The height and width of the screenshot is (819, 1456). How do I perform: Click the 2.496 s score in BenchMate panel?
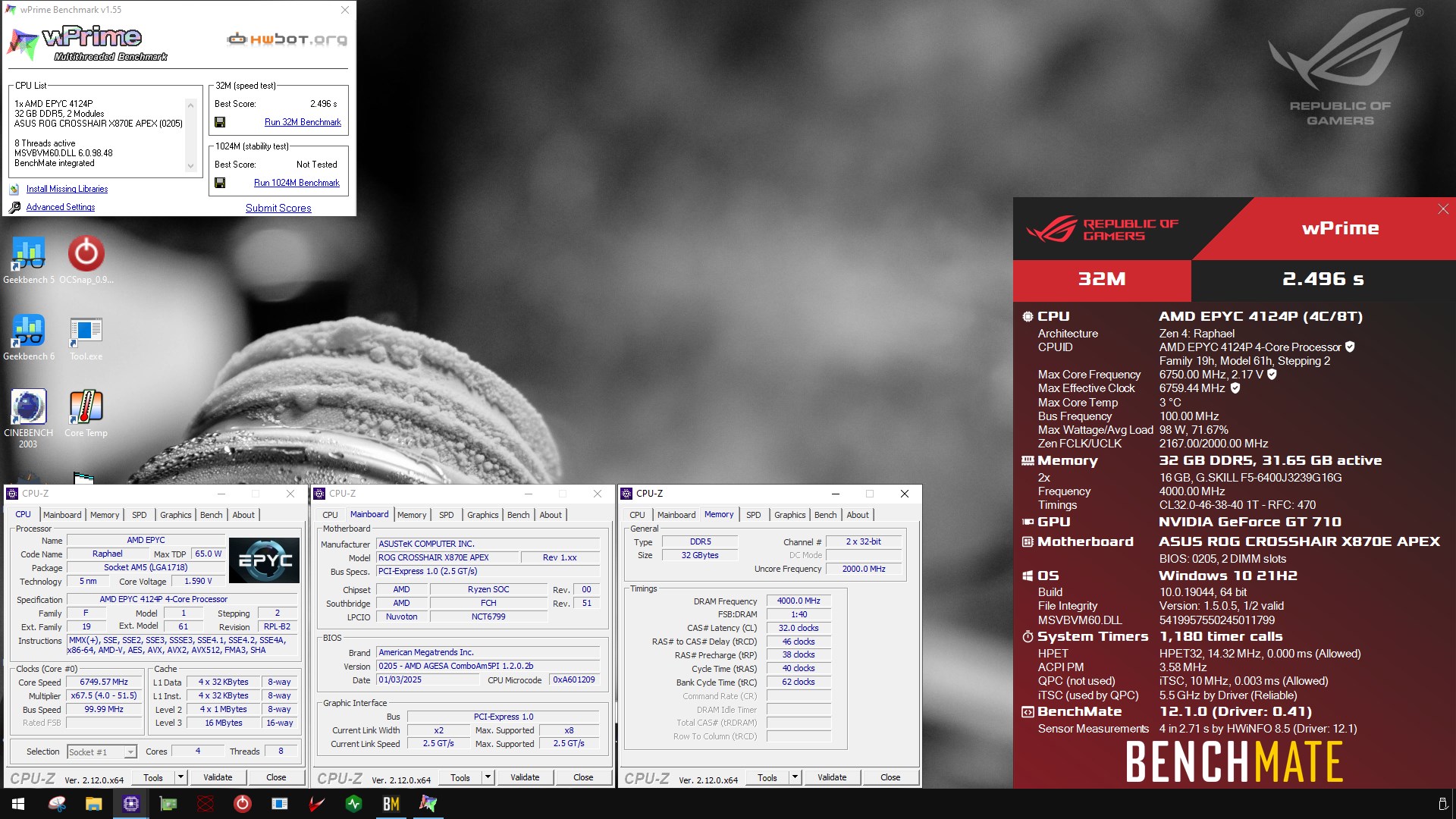[x=1323, y=279]
